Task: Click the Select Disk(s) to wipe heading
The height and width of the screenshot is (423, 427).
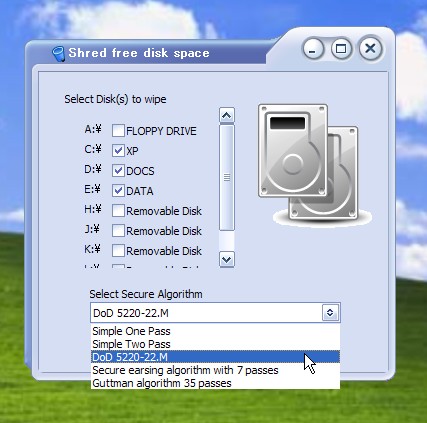Action: [x=115, y=99]
